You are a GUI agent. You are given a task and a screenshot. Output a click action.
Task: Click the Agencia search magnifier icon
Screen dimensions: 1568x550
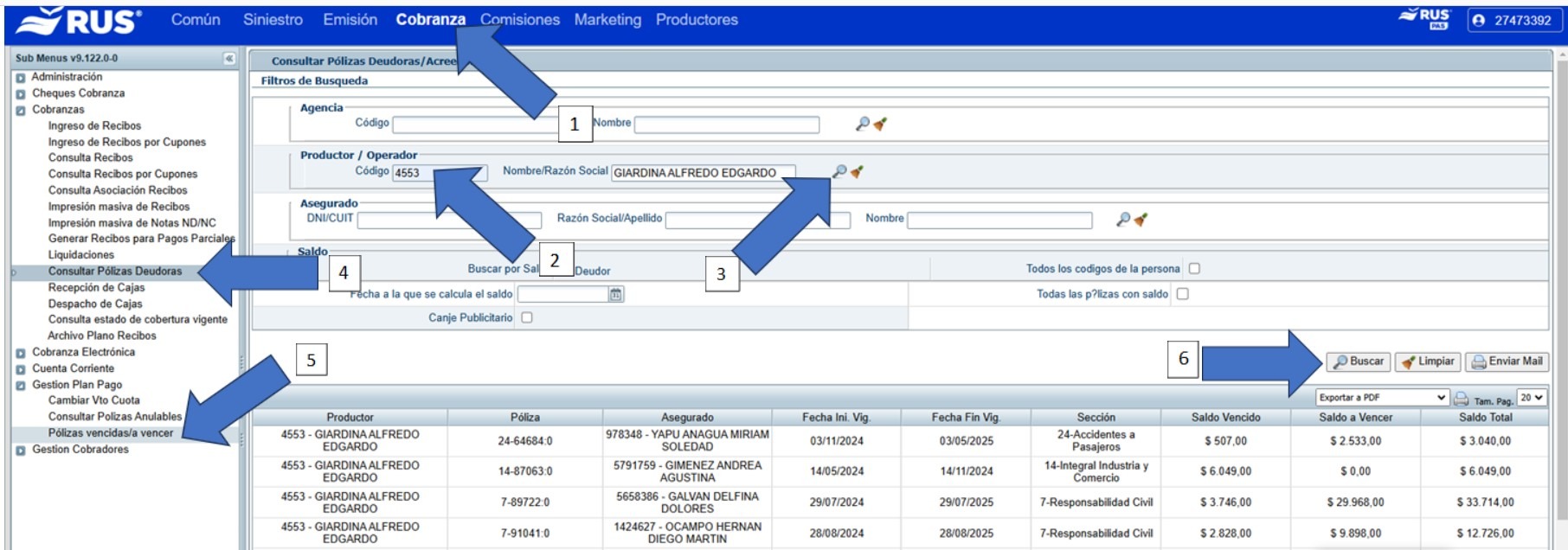[x=862, y=124]
